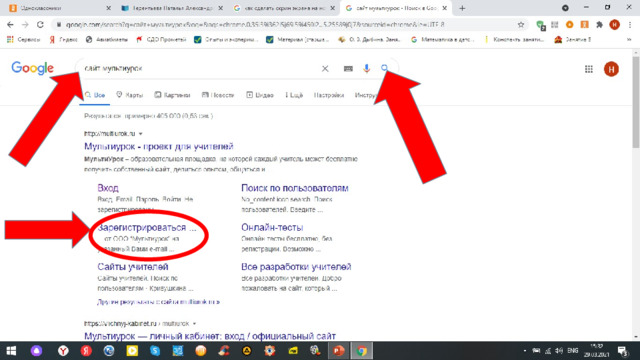The width and height of the screenshot is (640, 360).
Task: Click the Google logo
Action: [x=32, y=68]
